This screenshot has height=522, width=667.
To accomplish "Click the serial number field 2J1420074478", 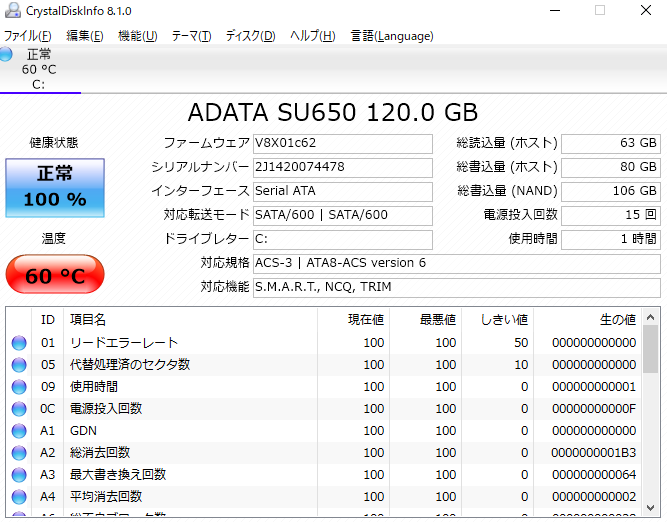I will click(343, 168).
